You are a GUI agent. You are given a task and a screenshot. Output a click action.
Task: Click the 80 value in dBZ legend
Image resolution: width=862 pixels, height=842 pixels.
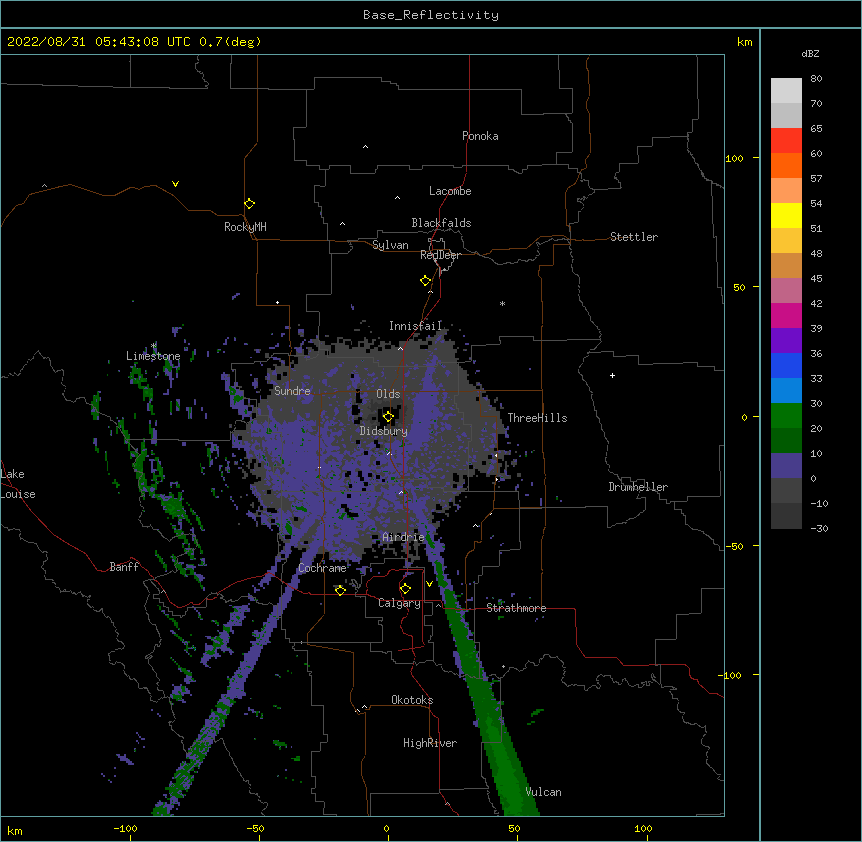coord(816,79)
